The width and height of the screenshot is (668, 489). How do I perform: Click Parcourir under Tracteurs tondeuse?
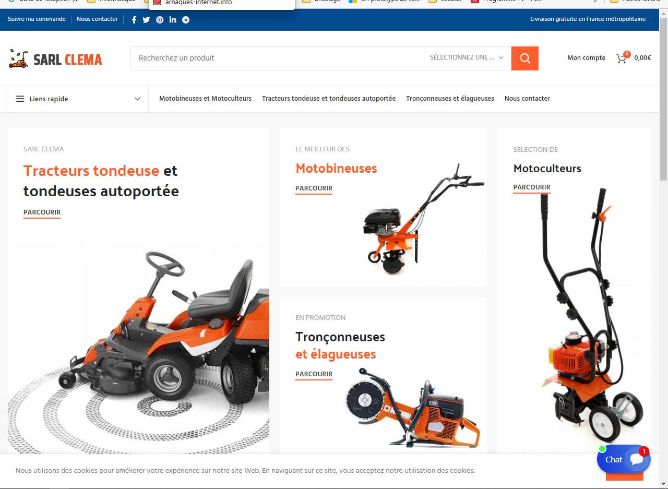[x=42, y=213]
